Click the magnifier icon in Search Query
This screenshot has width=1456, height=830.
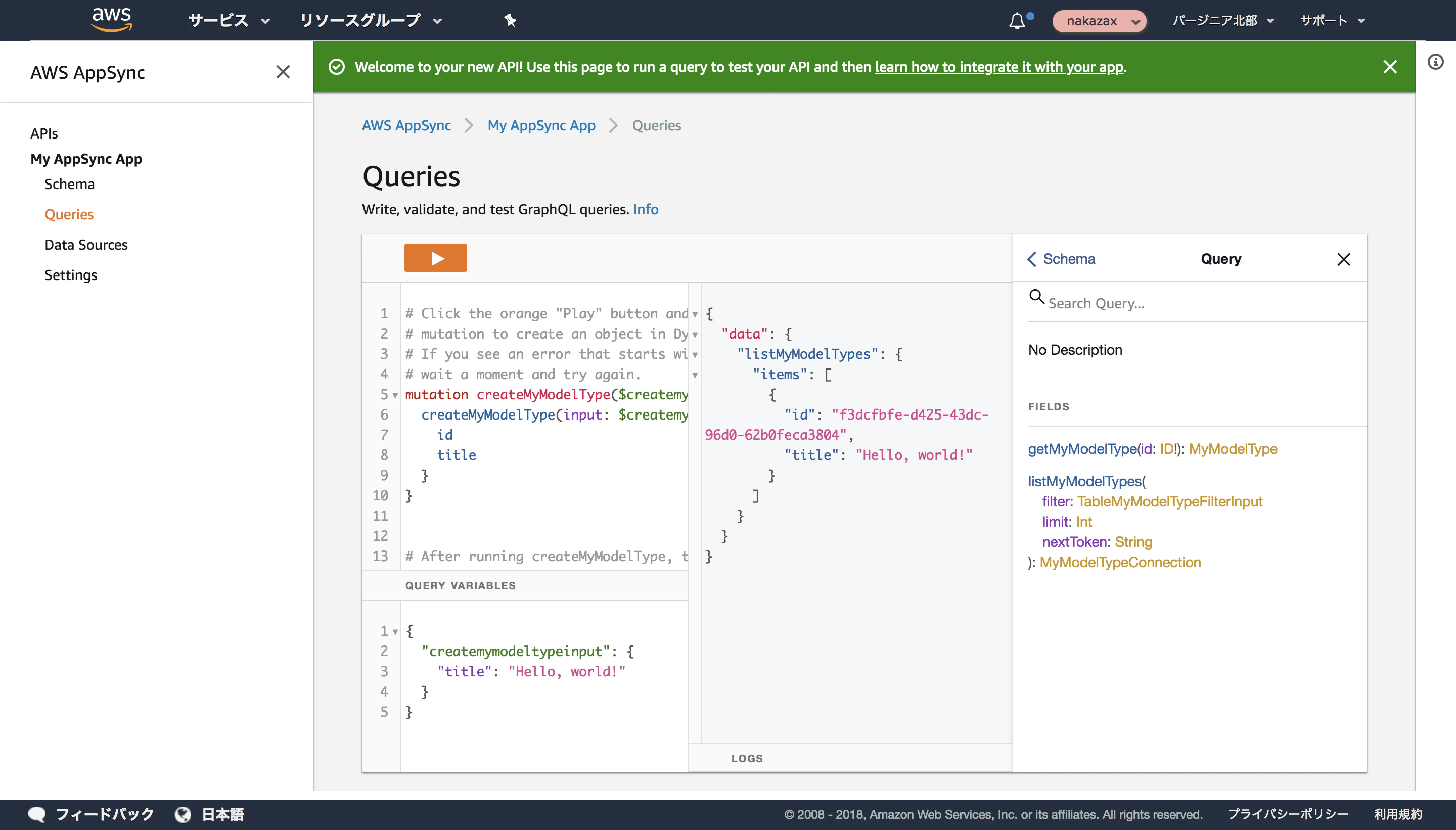pos(1036,297)
